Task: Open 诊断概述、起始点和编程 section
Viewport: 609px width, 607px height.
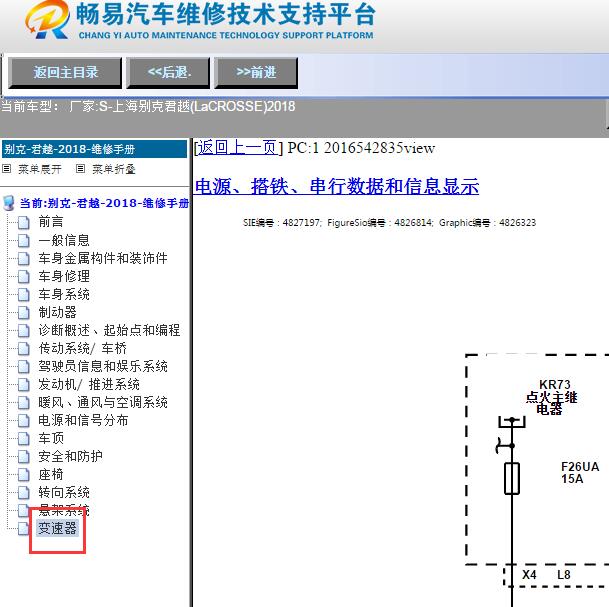Action: (109, 330)
